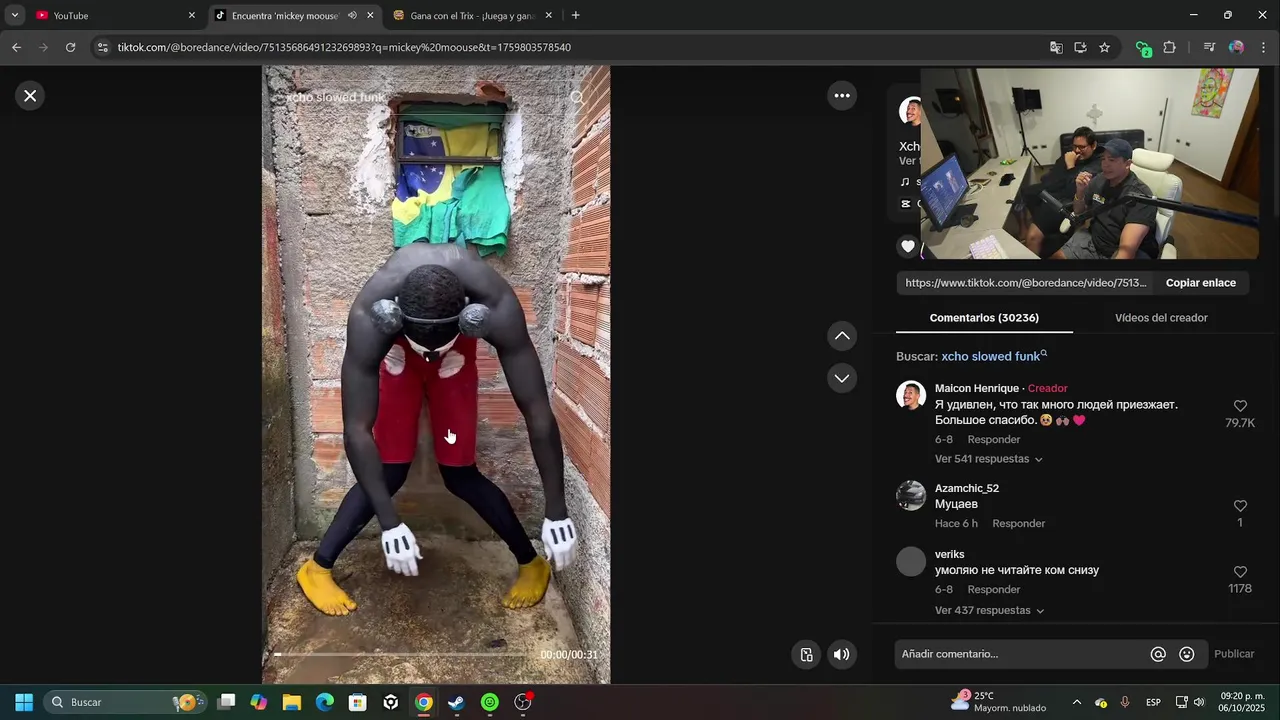Click the Añadir comentario input field
This screenshot has width=1280, height=720.
1020,654
